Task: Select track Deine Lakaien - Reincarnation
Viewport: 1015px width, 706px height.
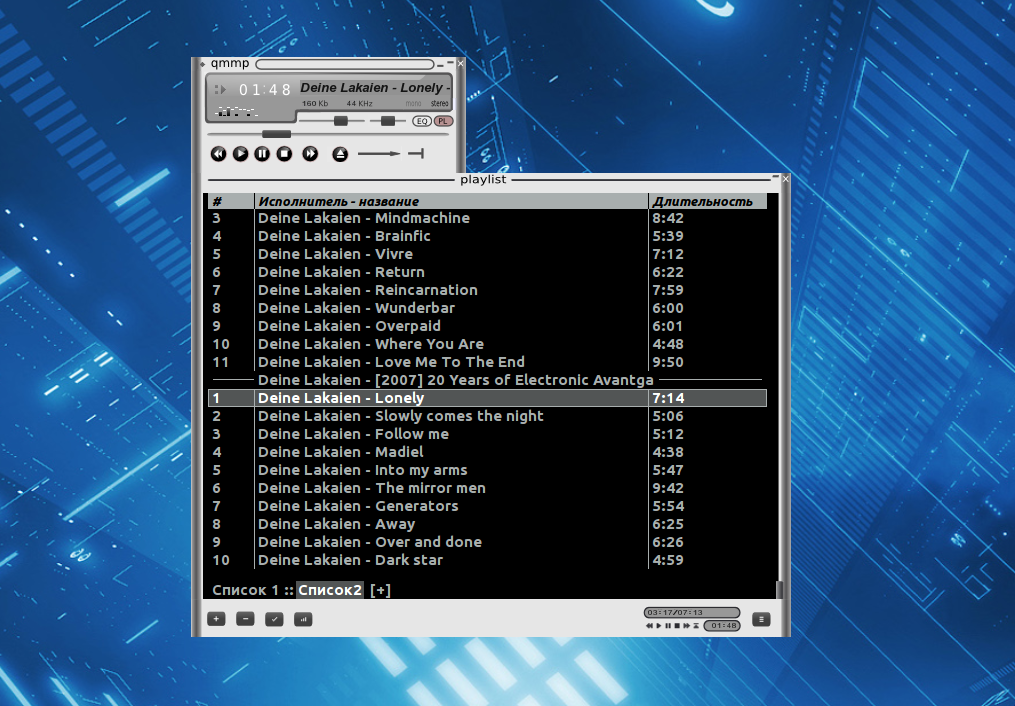Action: tap(487, 291)
